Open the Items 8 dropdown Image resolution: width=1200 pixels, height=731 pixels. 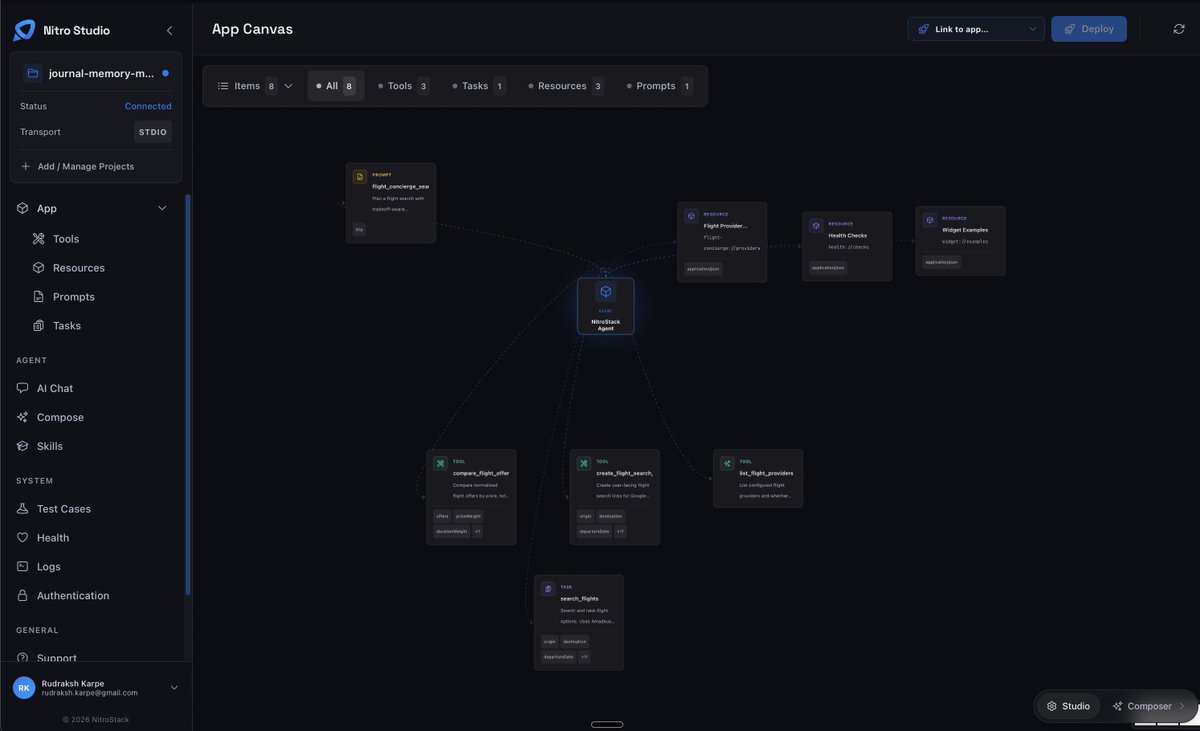(x=255, y=86)
